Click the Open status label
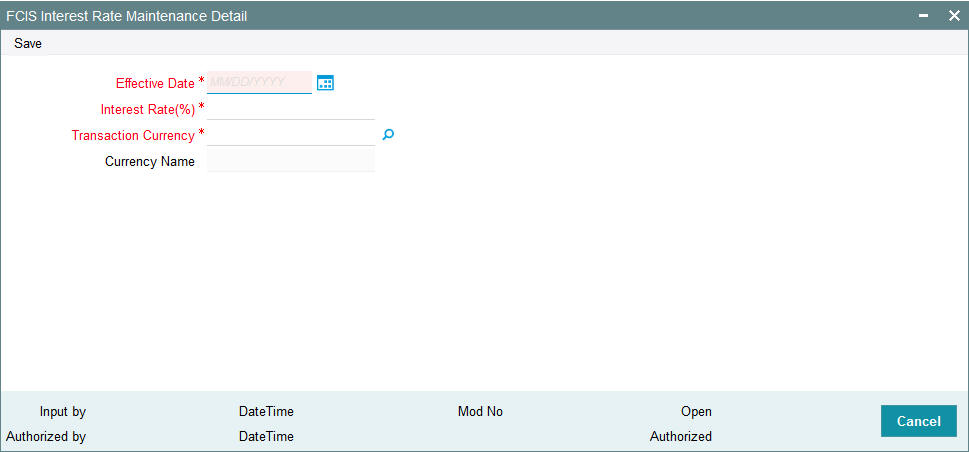969x452 pixels. (696, 412)
